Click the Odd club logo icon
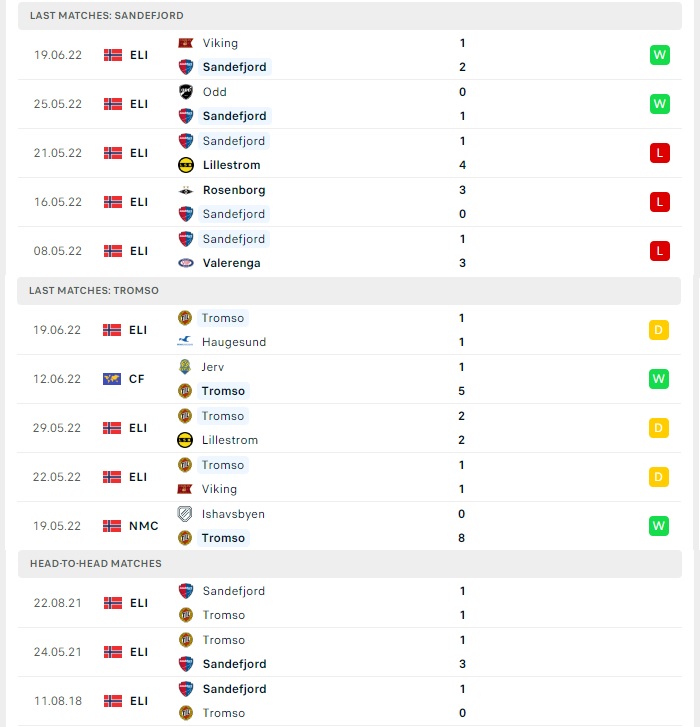 (x=185, y=92)
